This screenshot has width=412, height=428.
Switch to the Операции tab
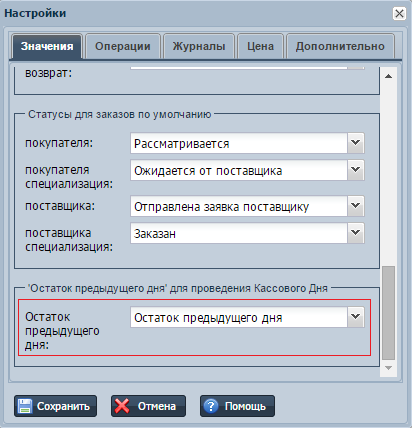click(123, 46)
